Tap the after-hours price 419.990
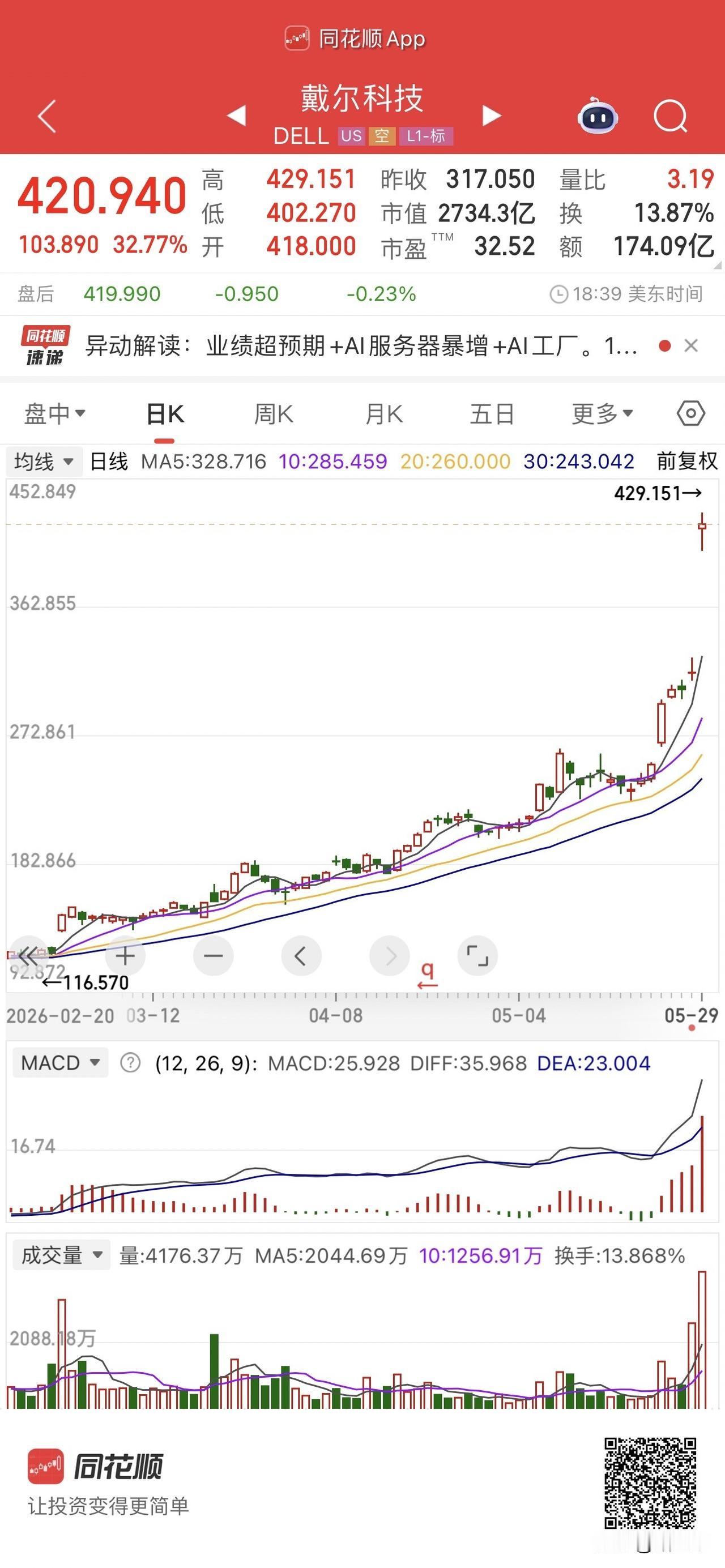The width and height of the screenshot is (725, 1568). pos(122,294)
